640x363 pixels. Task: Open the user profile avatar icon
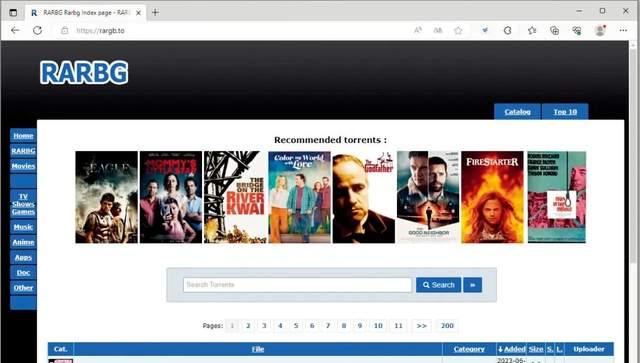(600, 30)
